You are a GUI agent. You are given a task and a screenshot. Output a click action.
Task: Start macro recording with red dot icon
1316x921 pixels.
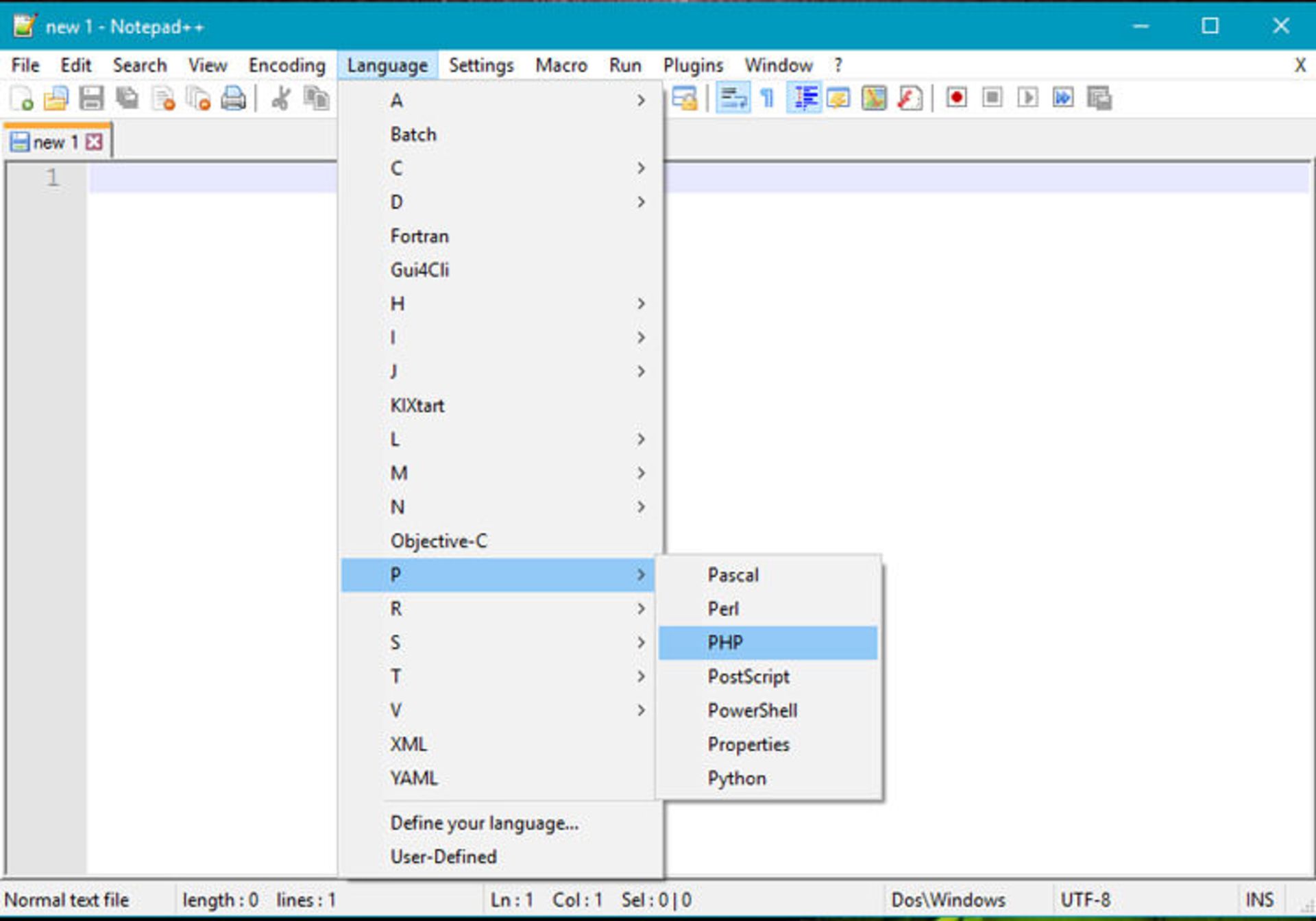click(957, 98)
